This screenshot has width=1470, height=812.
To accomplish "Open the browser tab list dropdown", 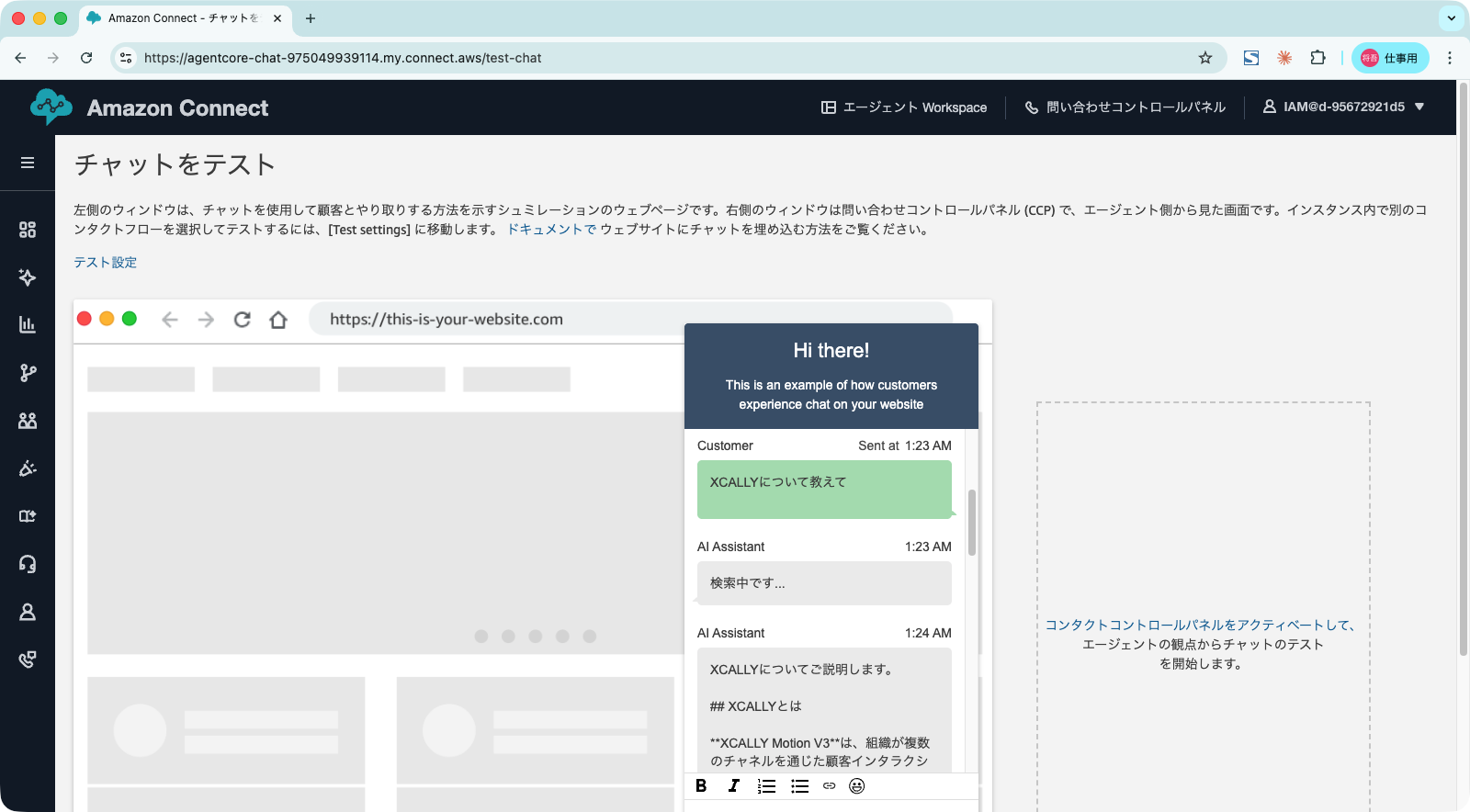I will [1451, 18].
